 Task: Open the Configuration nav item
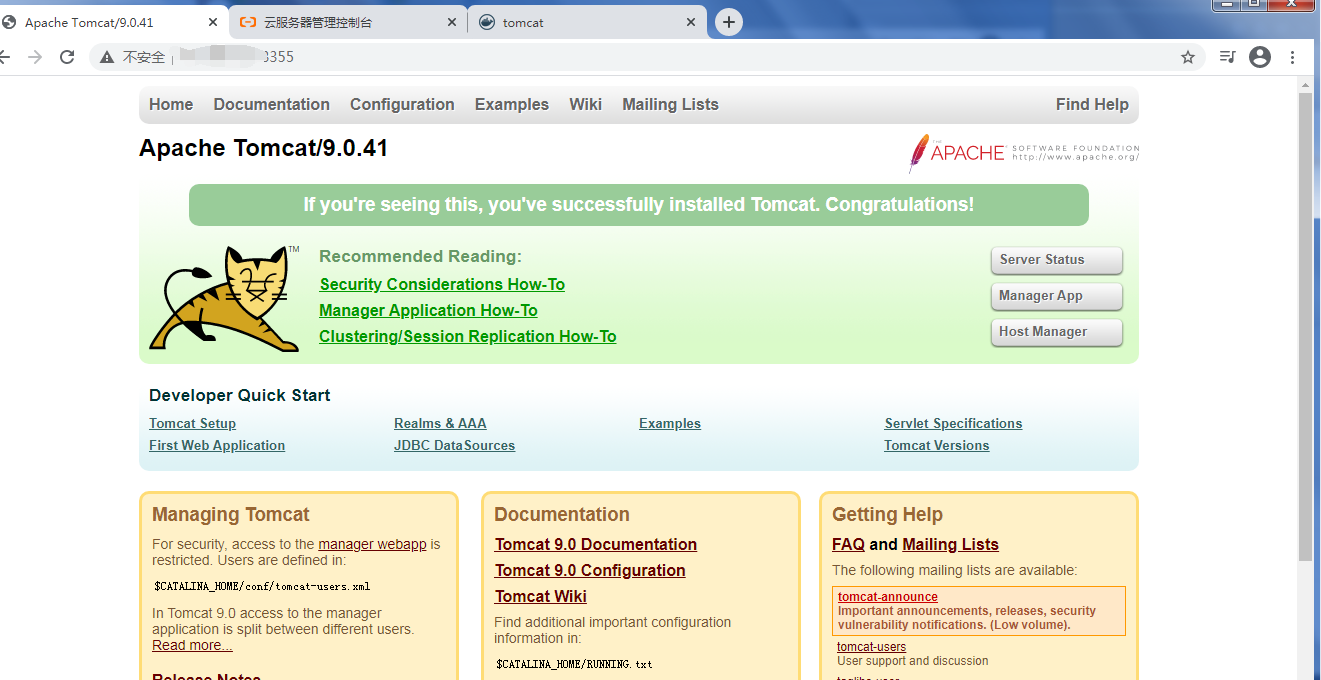tap(402, 104)
